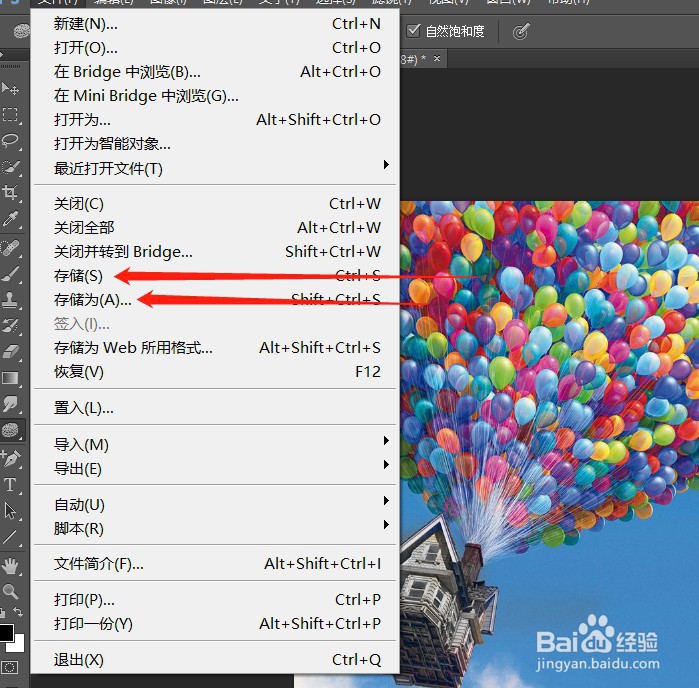This screenshot has width=699, height=688.
Task: Toggle Quick Mask mode
Action: [x=9, y=667]
